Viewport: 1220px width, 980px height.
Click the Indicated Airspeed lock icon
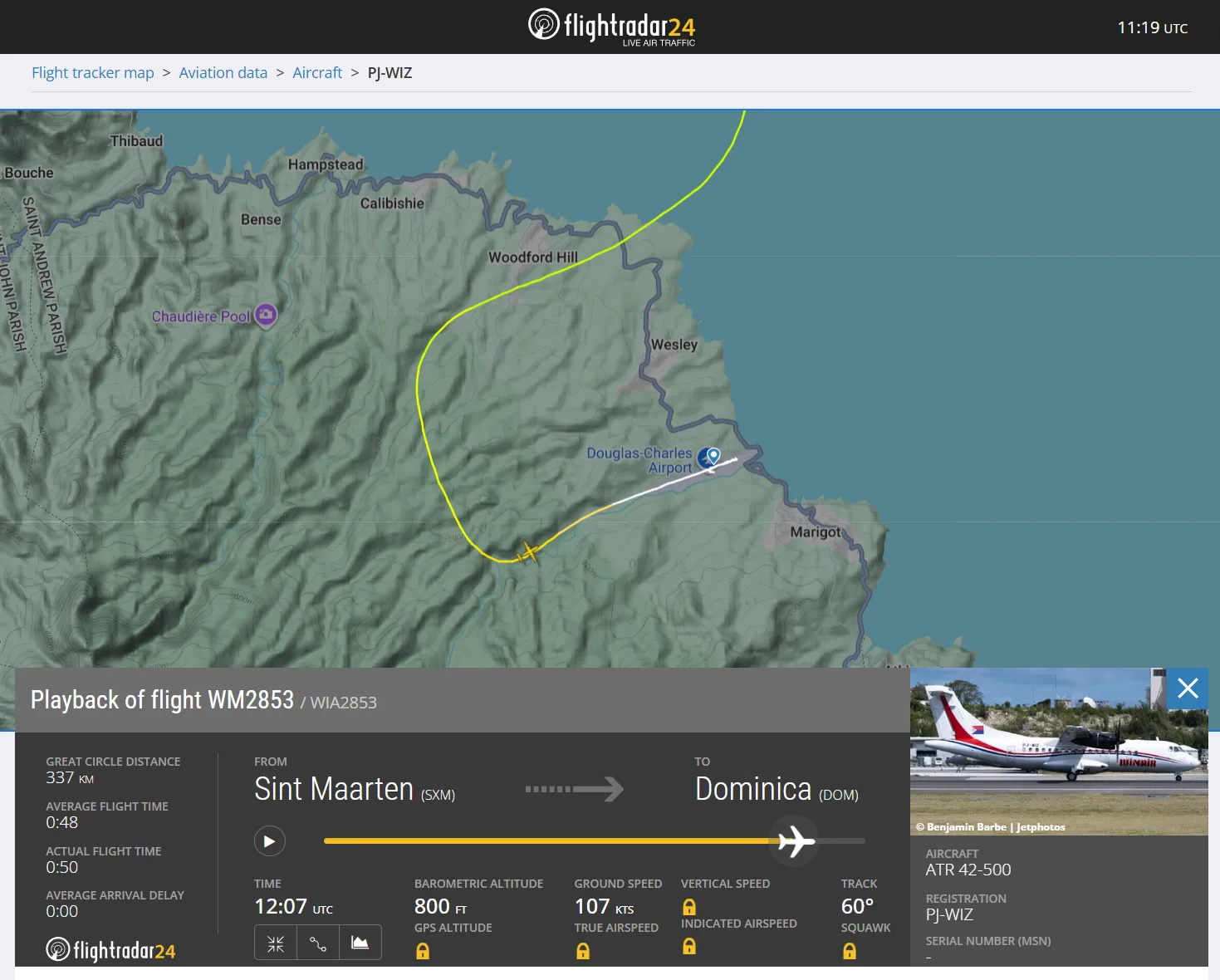point(689,946)
